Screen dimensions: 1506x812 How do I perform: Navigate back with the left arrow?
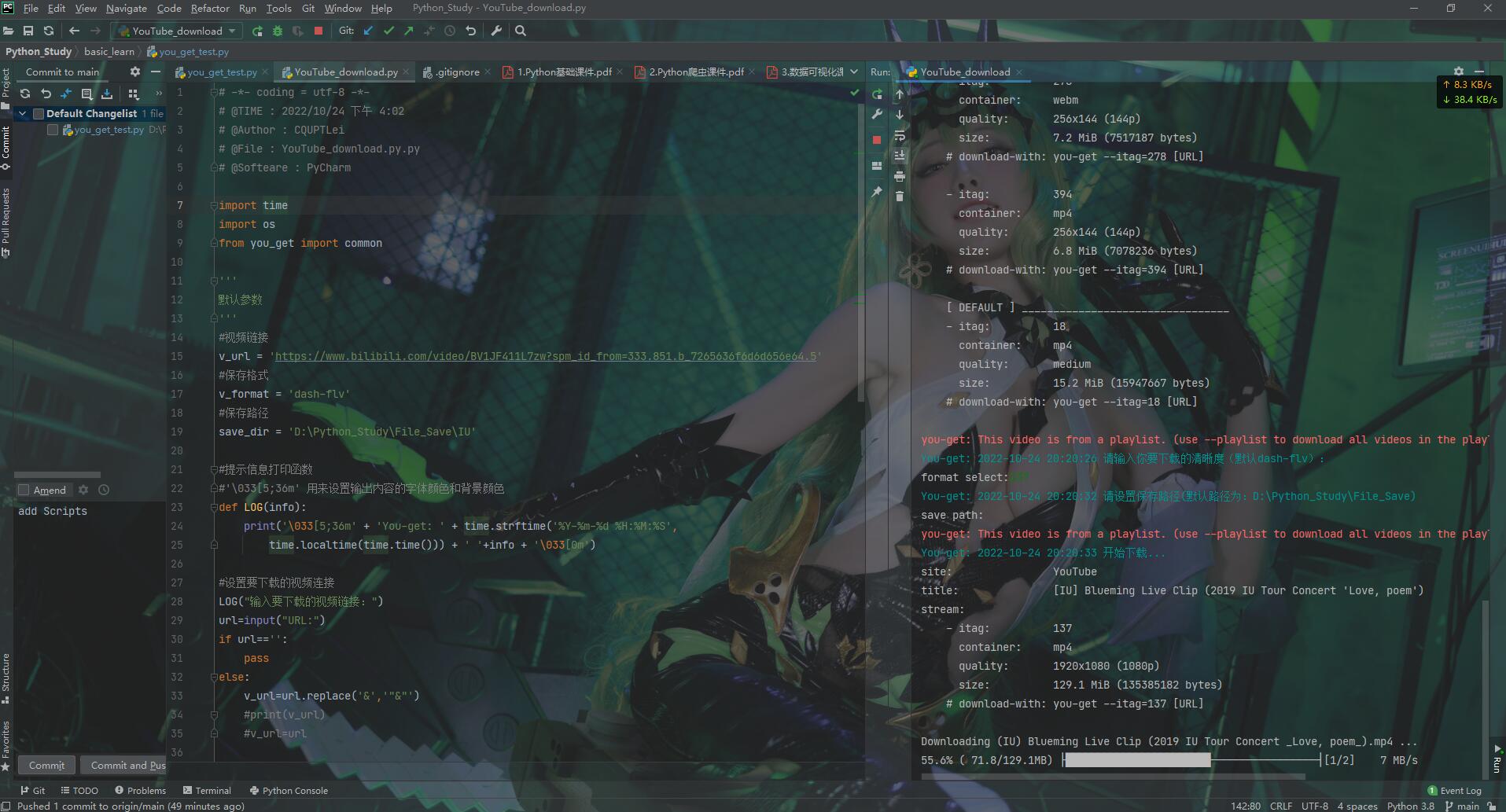[x=74, y=31]
